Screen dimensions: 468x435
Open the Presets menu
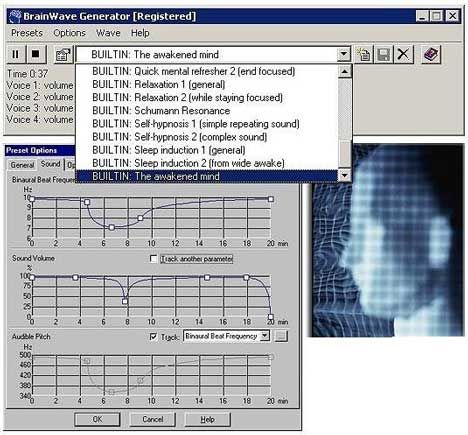pyautogui.click(x=27, y=33)
